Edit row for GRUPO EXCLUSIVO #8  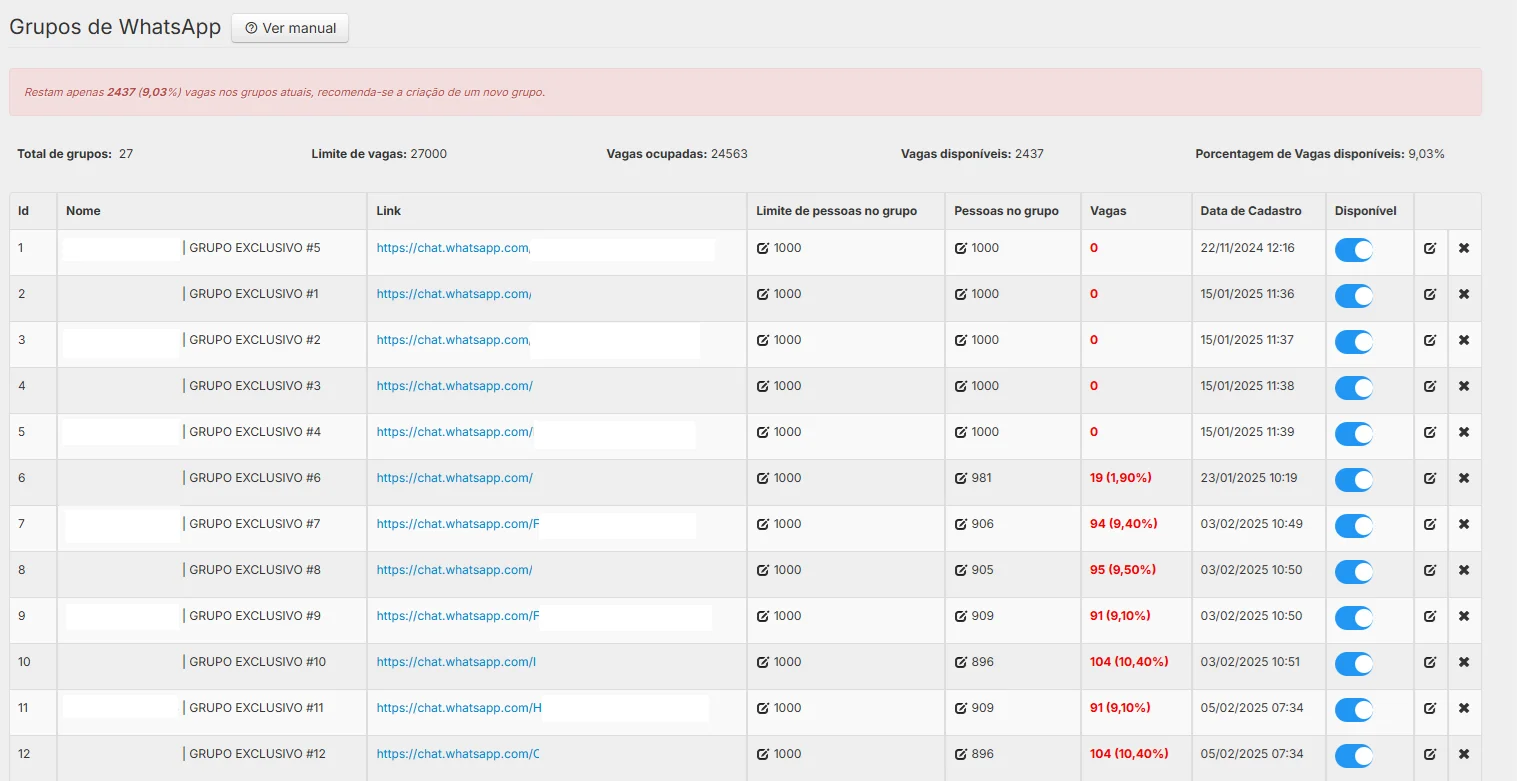click(1430, 570)
